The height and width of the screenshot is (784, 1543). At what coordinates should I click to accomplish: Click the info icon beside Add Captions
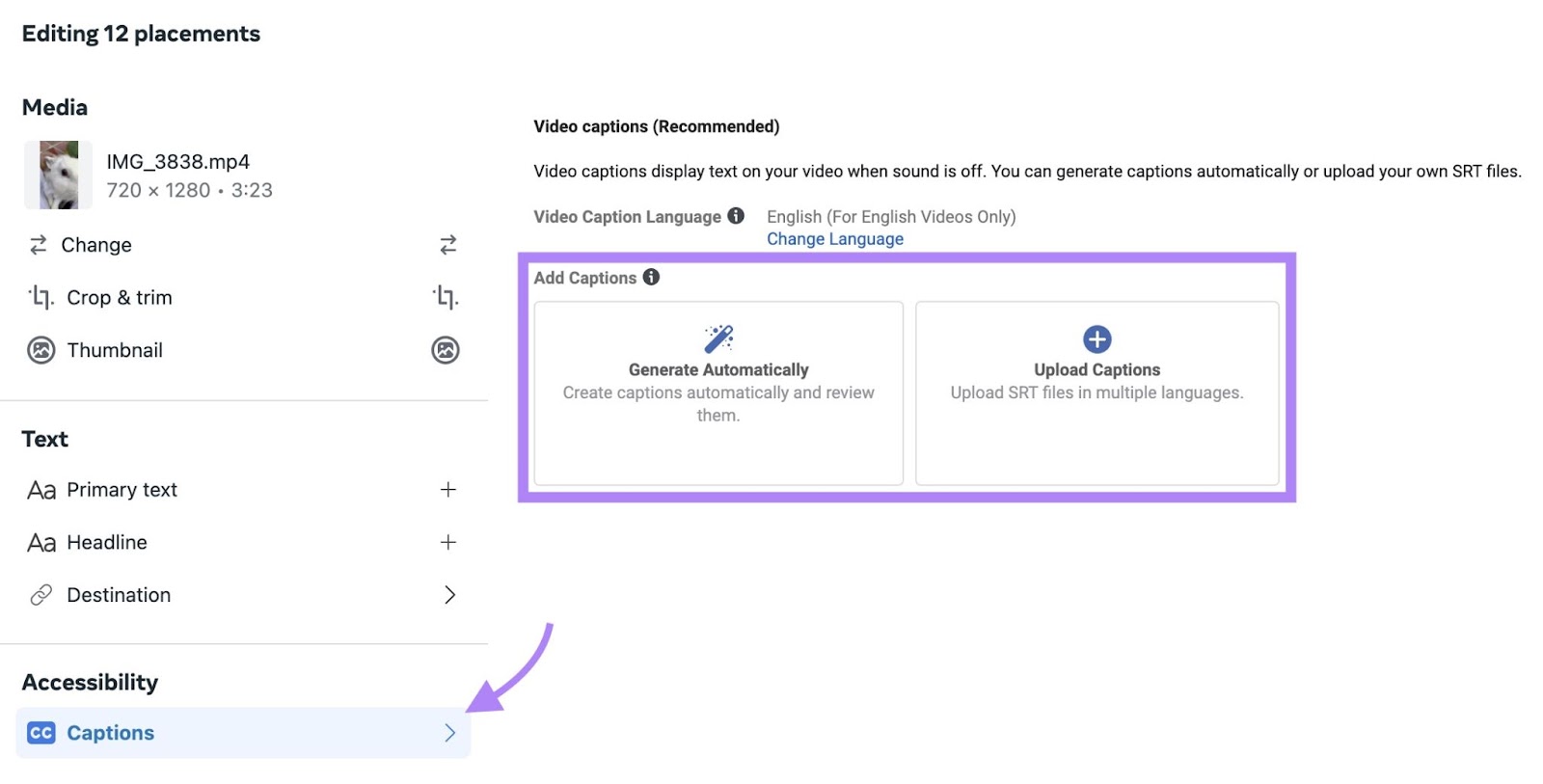click(x=653, y=277)
